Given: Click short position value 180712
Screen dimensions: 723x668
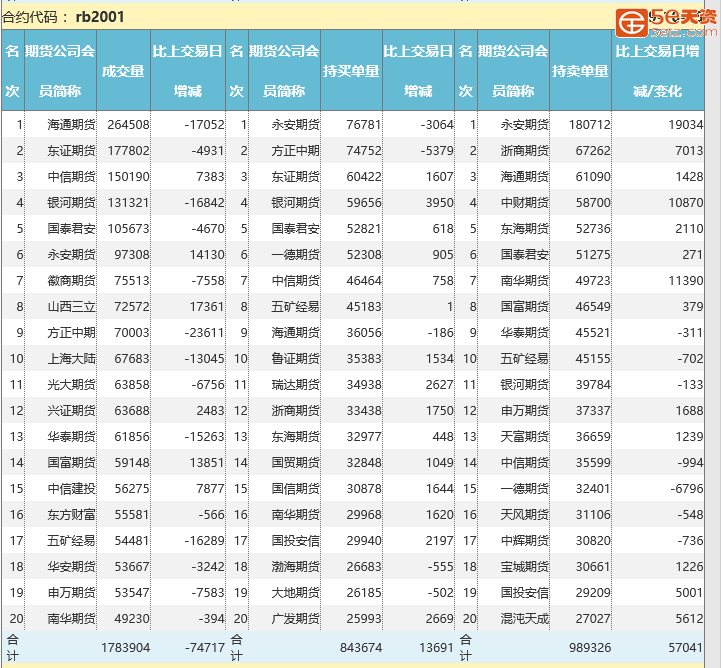Looking at the screenshot, I should [x=590, y=124].
